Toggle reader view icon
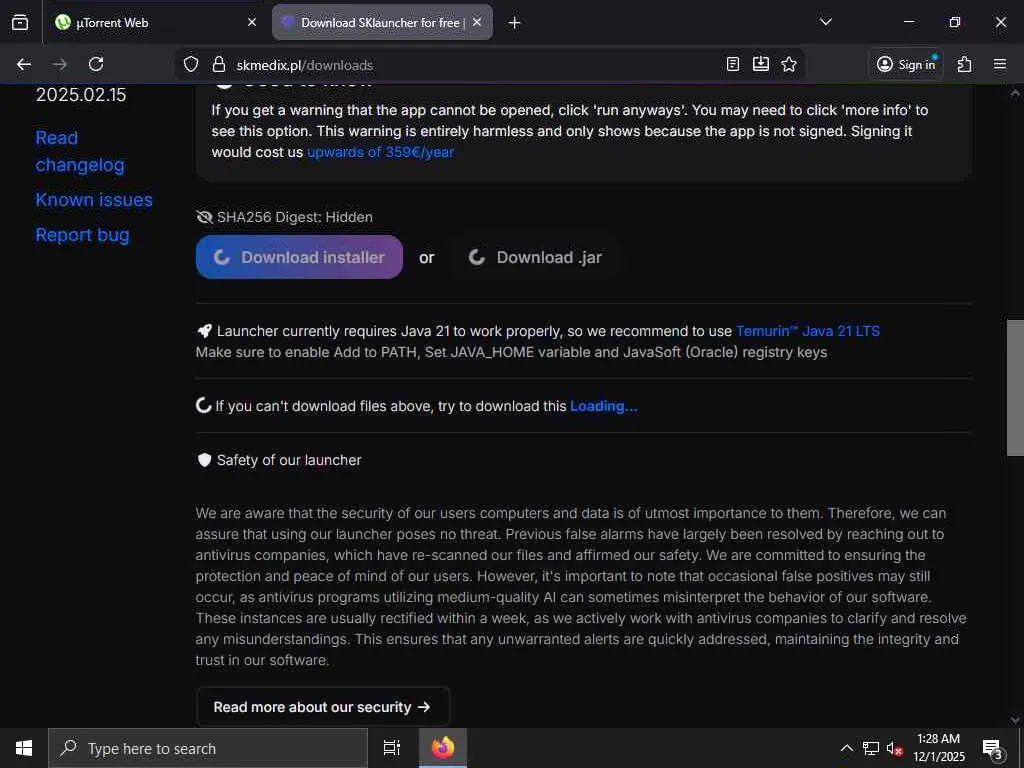 (733, 64)
